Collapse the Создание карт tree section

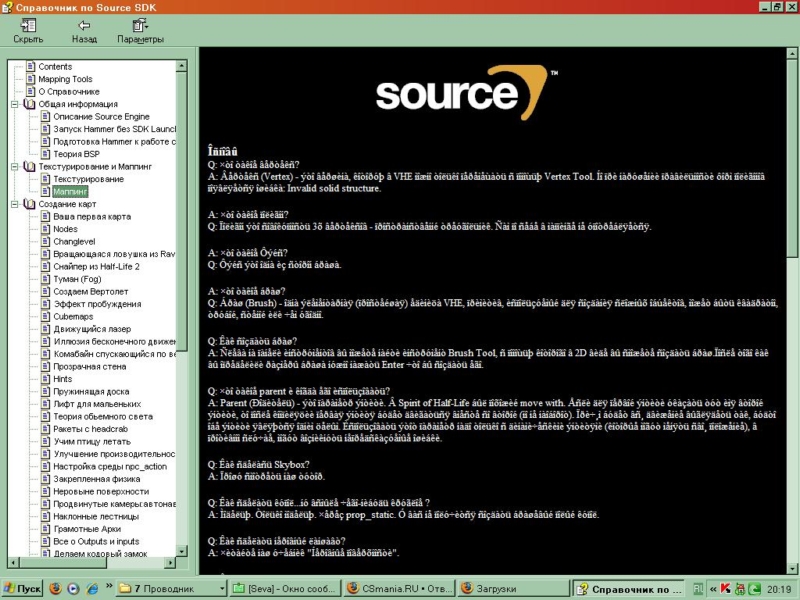[14, 204]
